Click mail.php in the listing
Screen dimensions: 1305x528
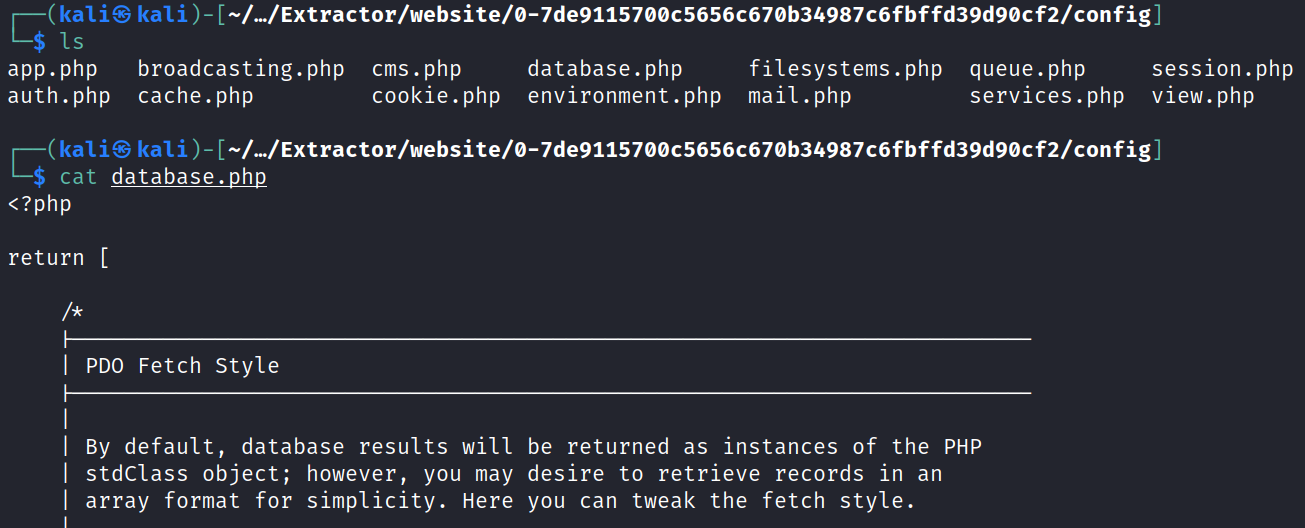click(799, 97)
